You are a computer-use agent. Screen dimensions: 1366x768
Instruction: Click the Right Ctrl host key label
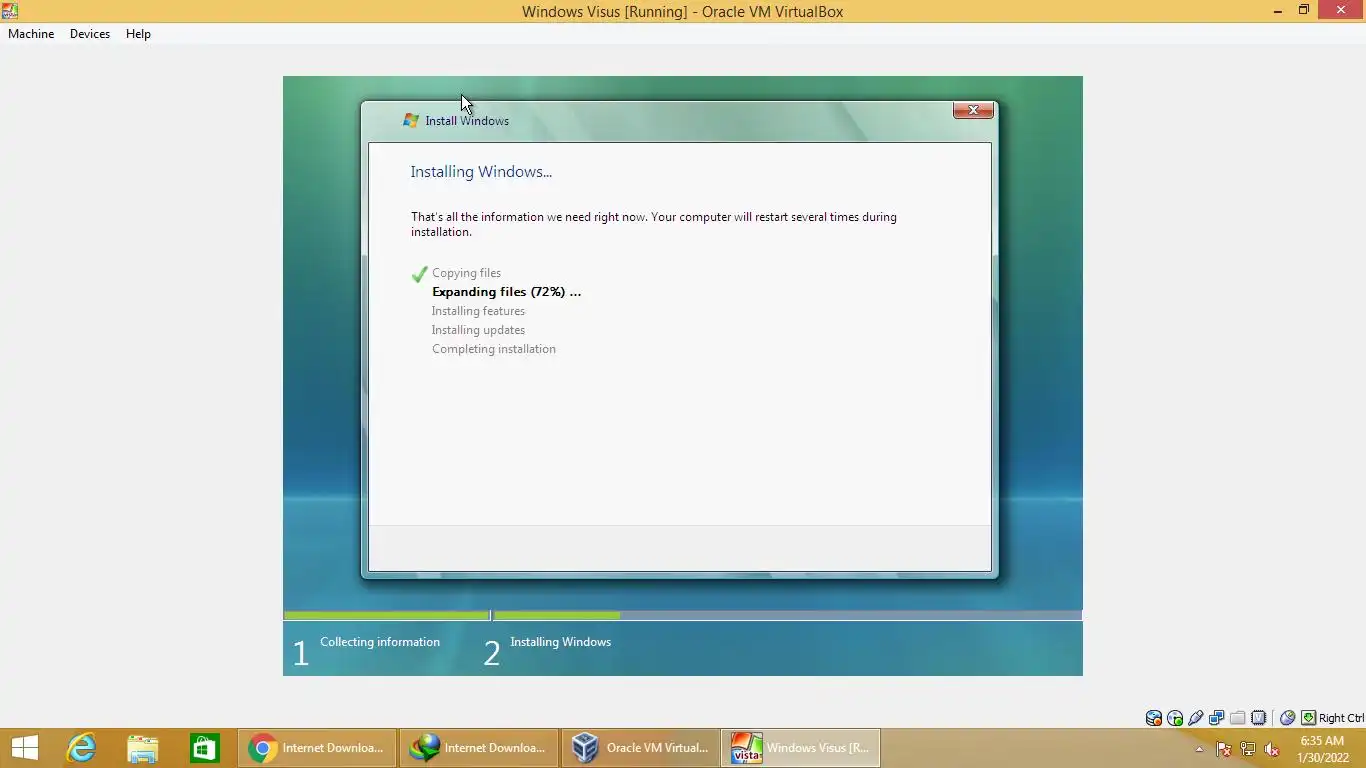coord(1342,718)
